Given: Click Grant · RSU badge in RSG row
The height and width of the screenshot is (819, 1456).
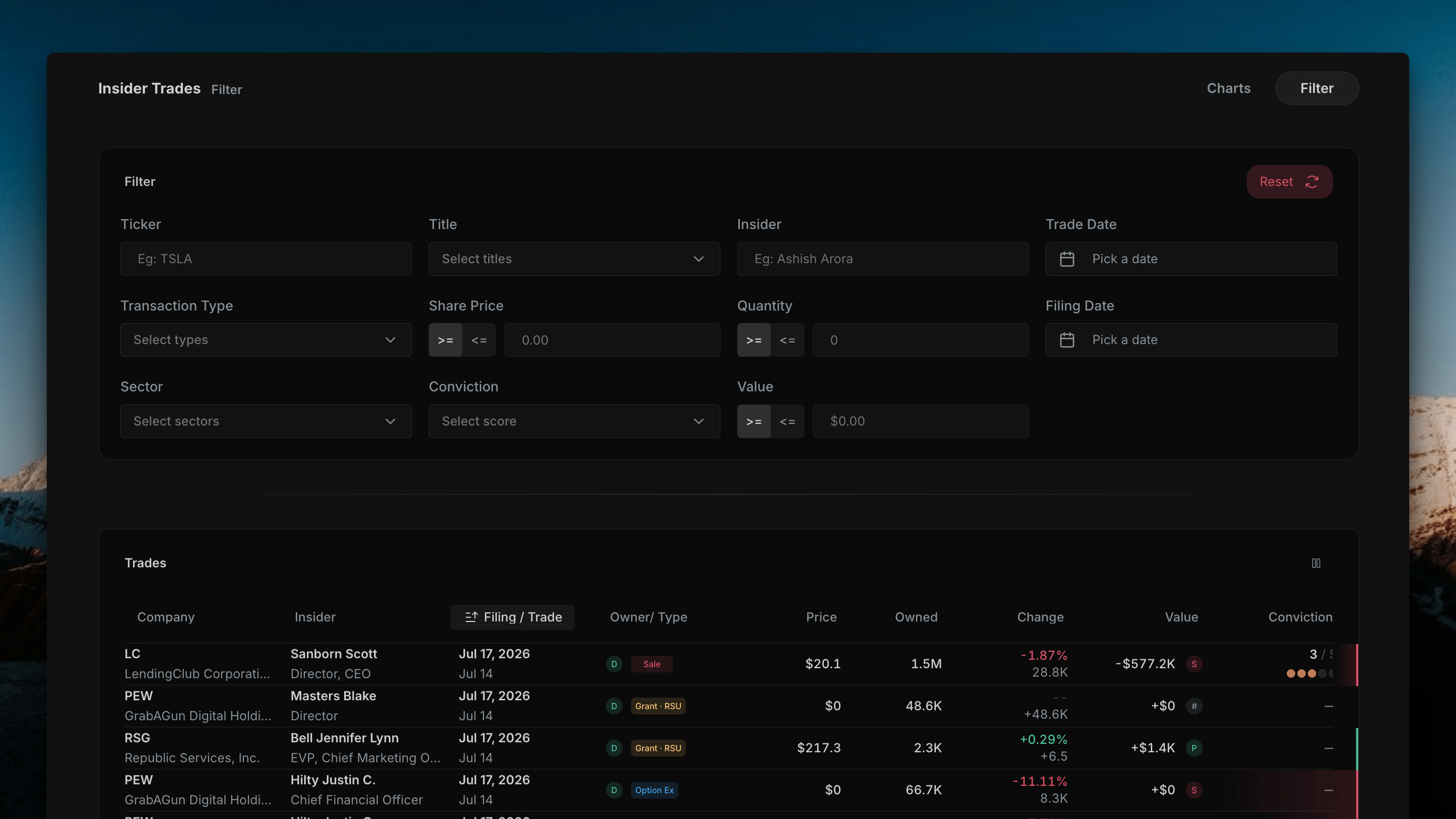Looking at the screenshot, I should pos(658,748).
